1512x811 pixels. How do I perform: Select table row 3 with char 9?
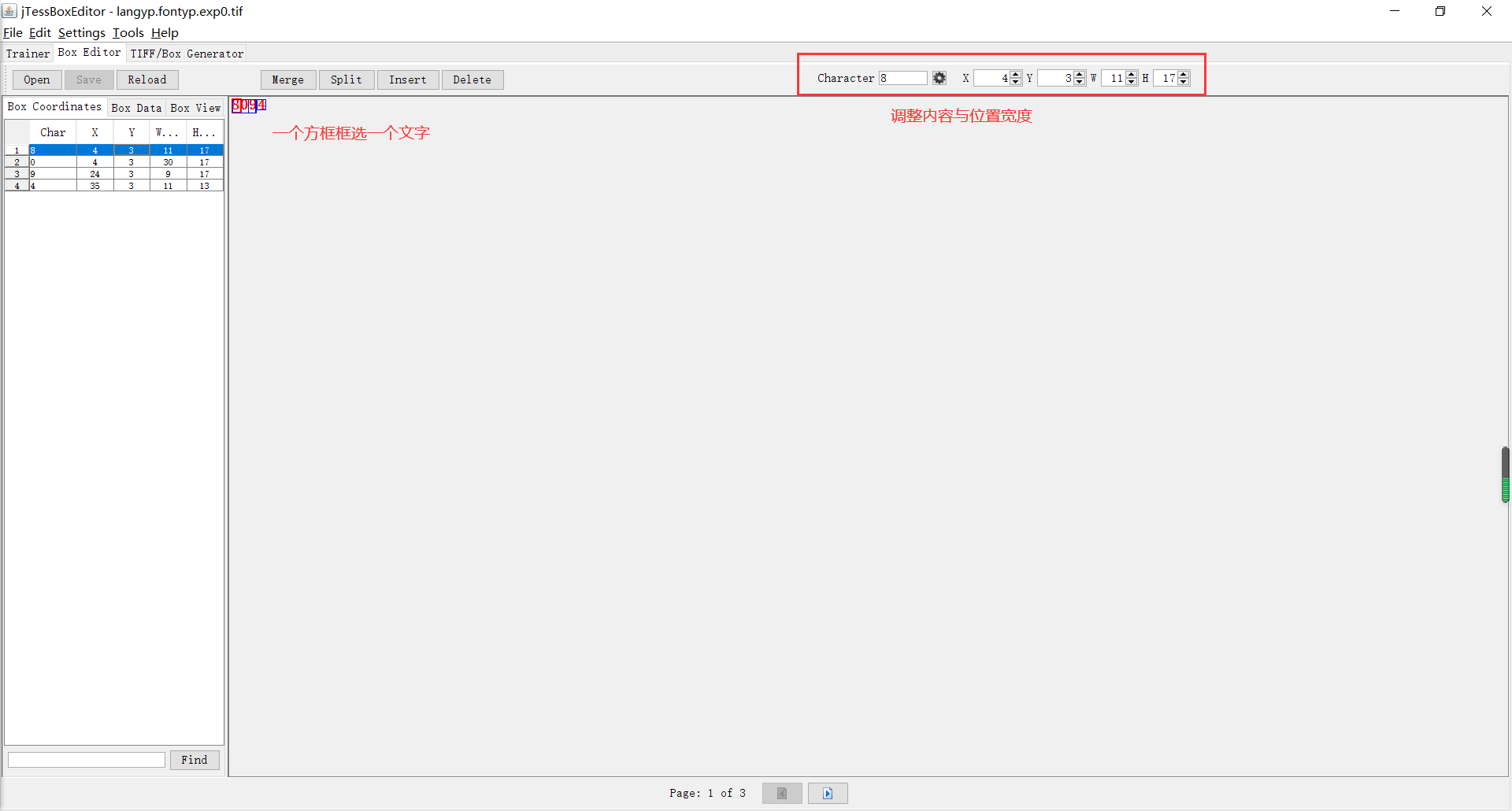point(114,174)
